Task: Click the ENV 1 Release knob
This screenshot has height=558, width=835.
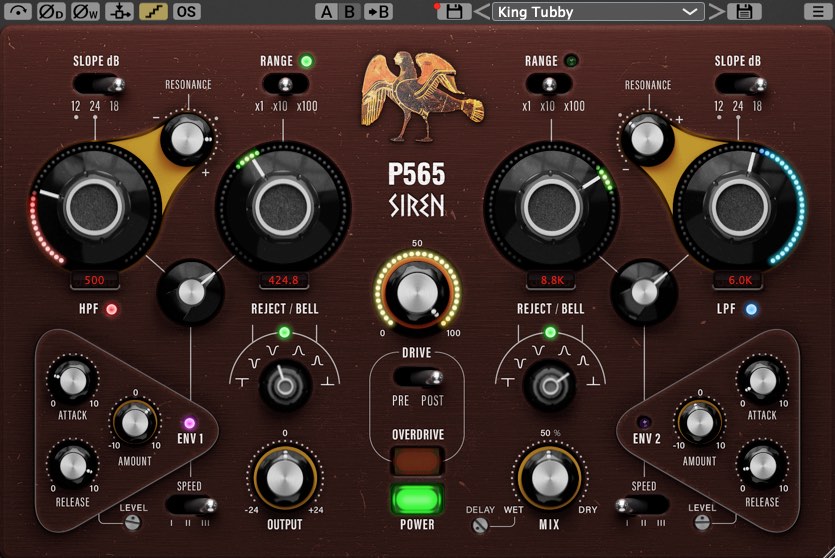Action: coord(73,466)
